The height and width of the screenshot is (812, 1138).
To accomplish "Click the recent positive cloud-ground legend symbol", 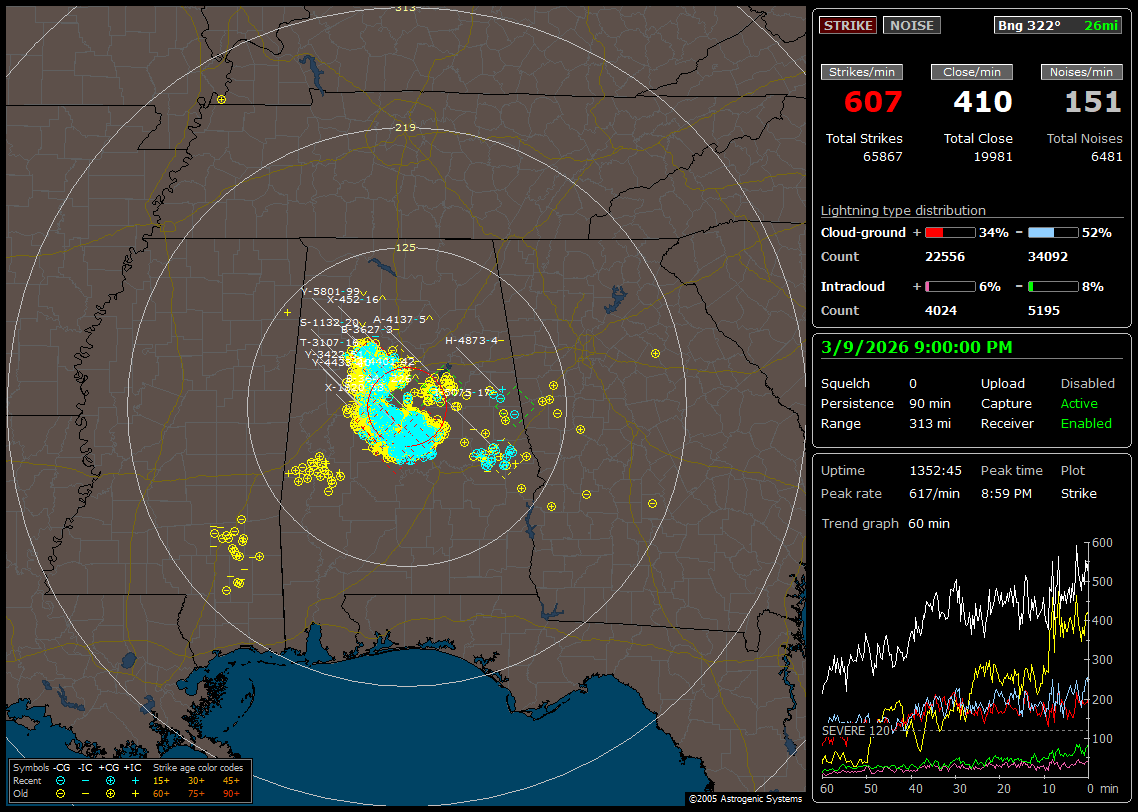I will [110, 780].
